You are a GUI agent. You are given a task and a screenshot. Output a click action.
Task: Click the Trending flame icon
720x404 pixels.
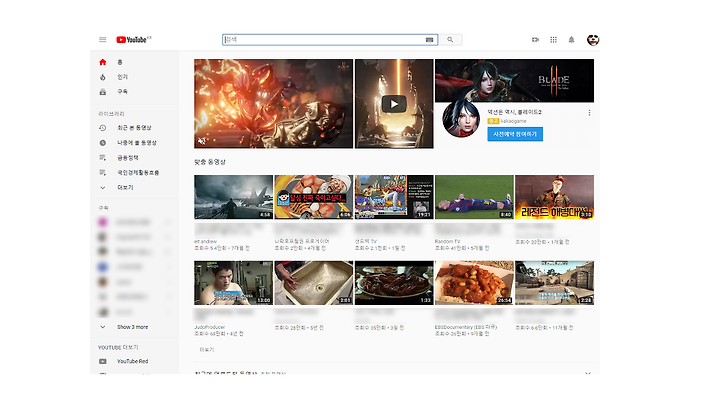pos(103,77)
